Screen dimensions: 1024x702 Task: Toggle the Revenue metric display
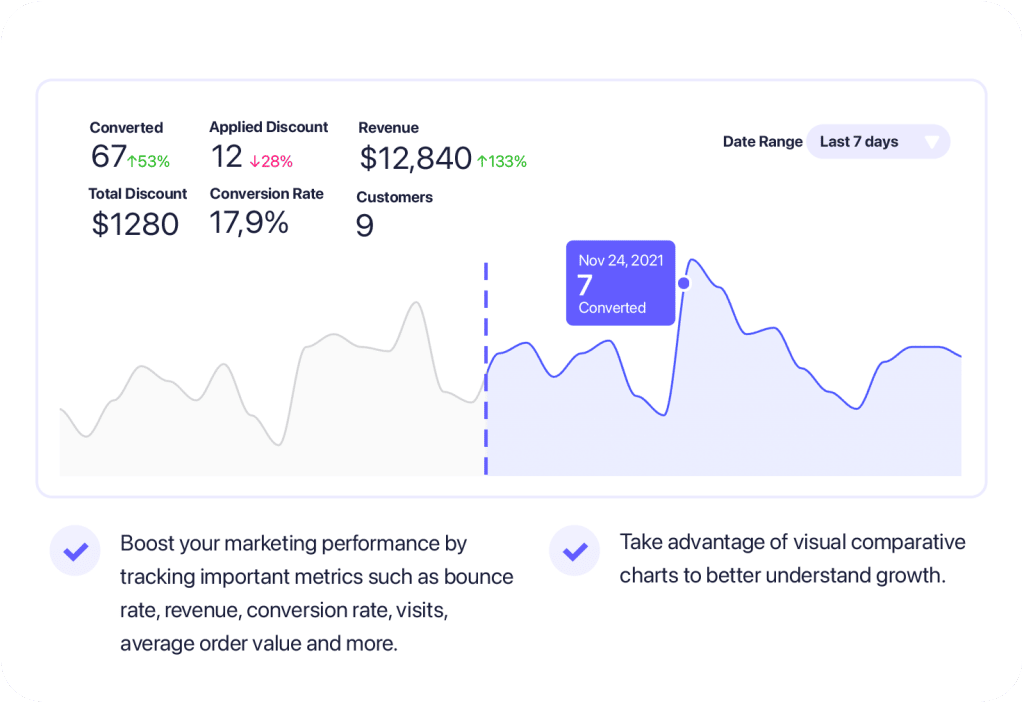[x=415, y=145]
